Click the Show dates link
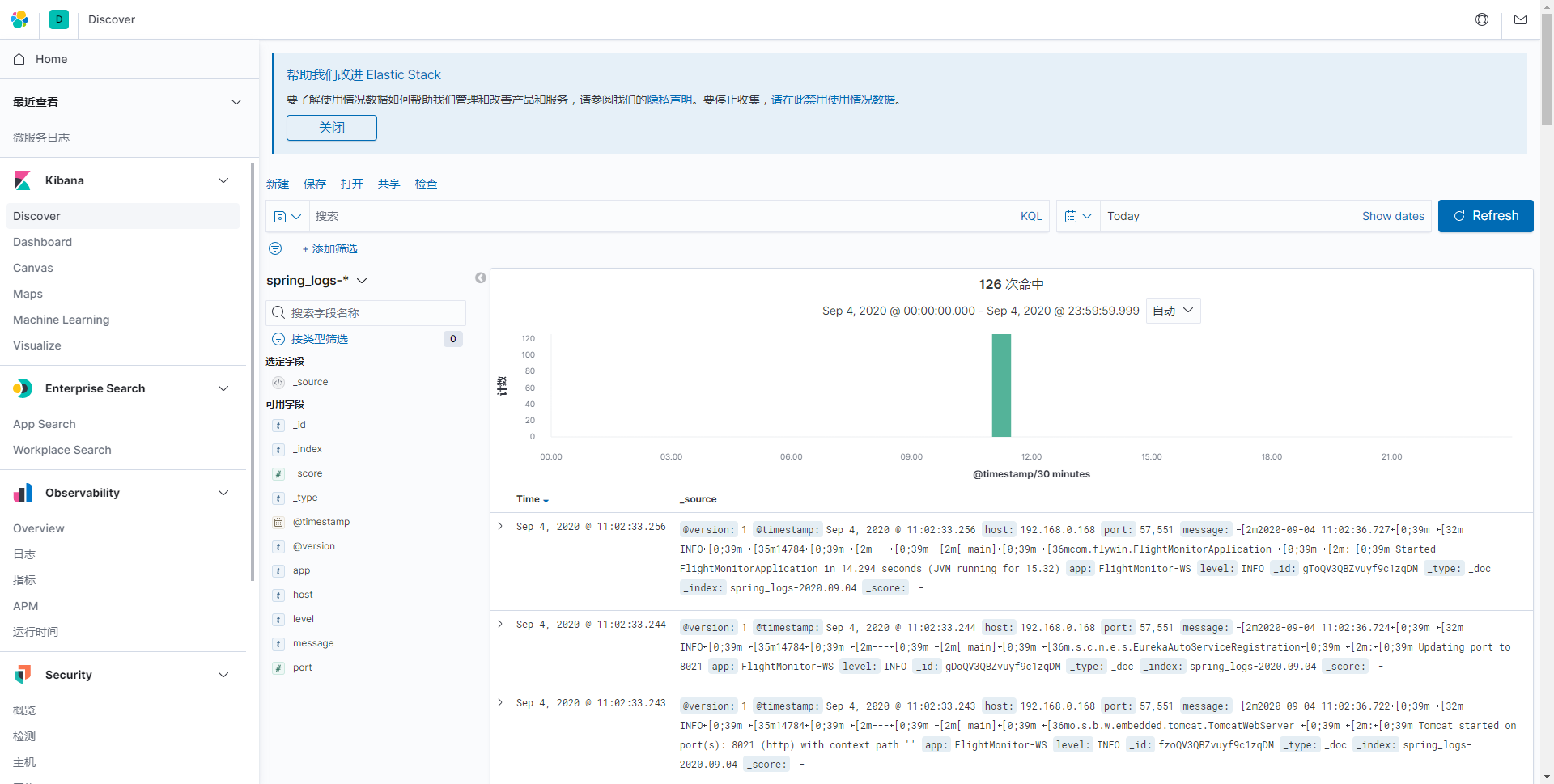 [x=1393, y=216]
